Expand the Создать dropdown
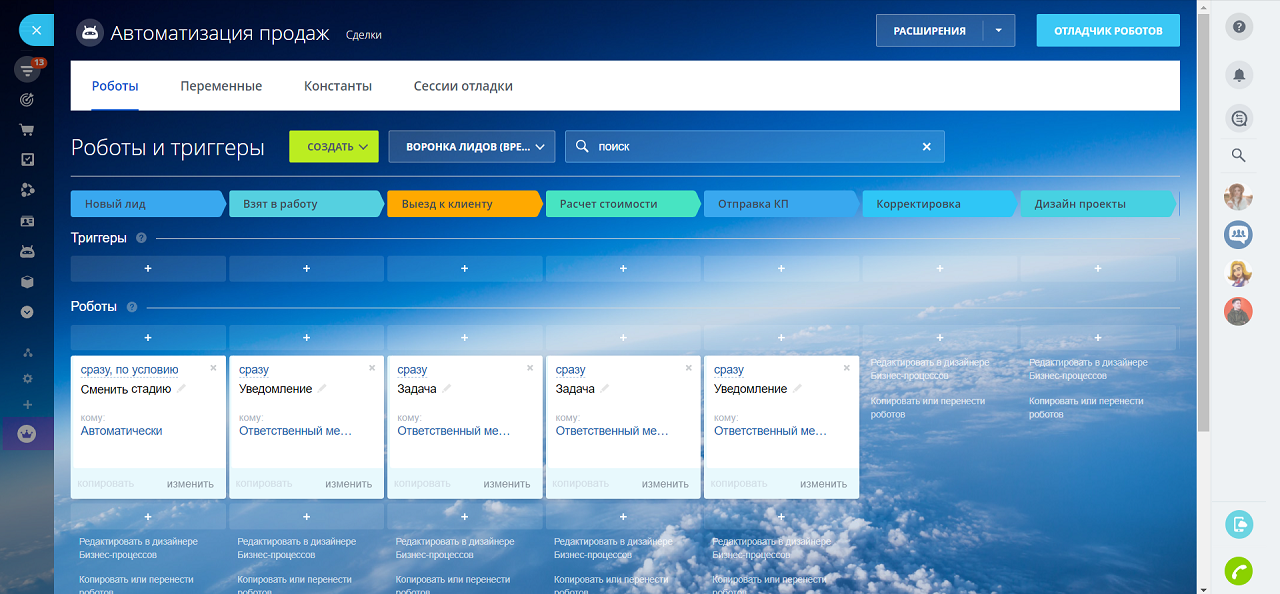 [334, 147]
